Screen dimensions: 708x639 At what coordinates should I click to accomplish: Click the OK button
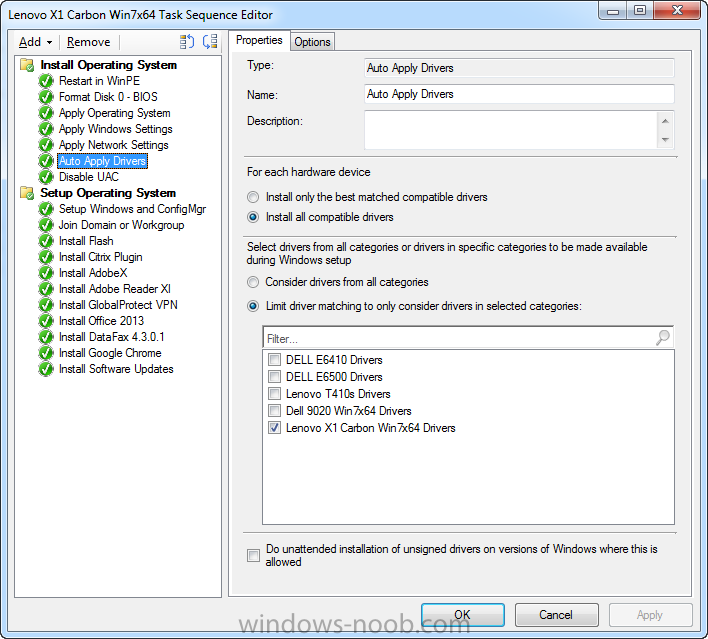(463, 615)
